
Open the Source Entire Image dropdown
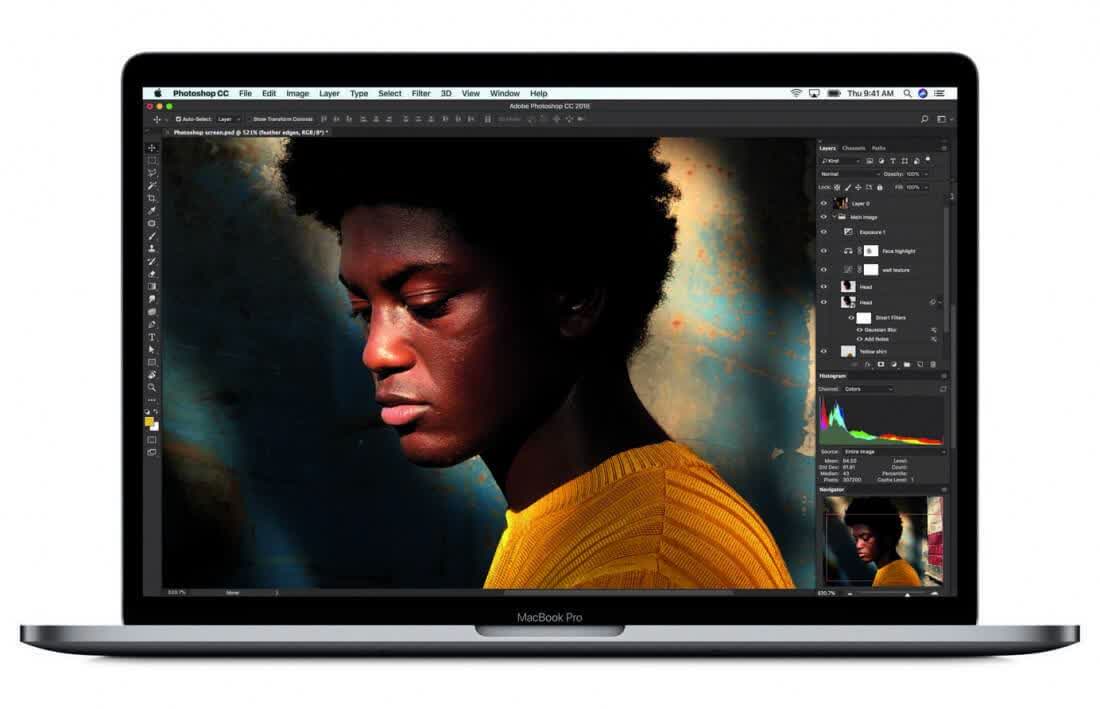pos(894,452)
